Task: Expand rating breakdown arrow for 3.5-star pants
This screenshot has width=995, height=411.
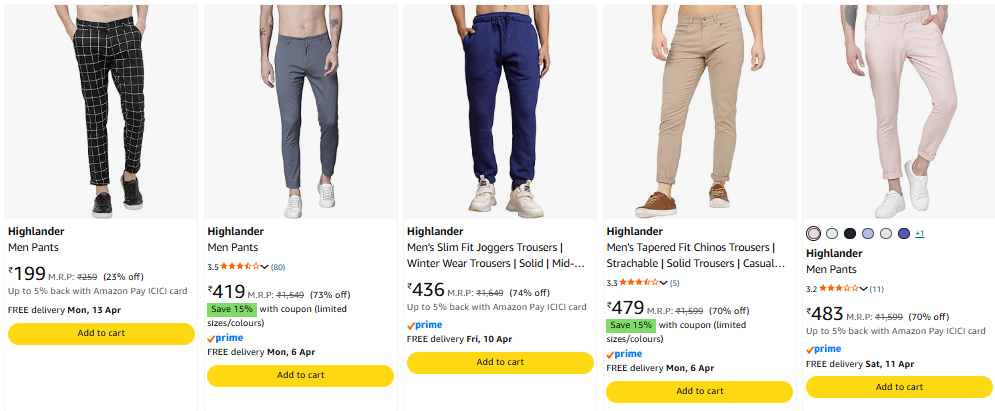Action: pyautogui.click(x=265, y=267)
